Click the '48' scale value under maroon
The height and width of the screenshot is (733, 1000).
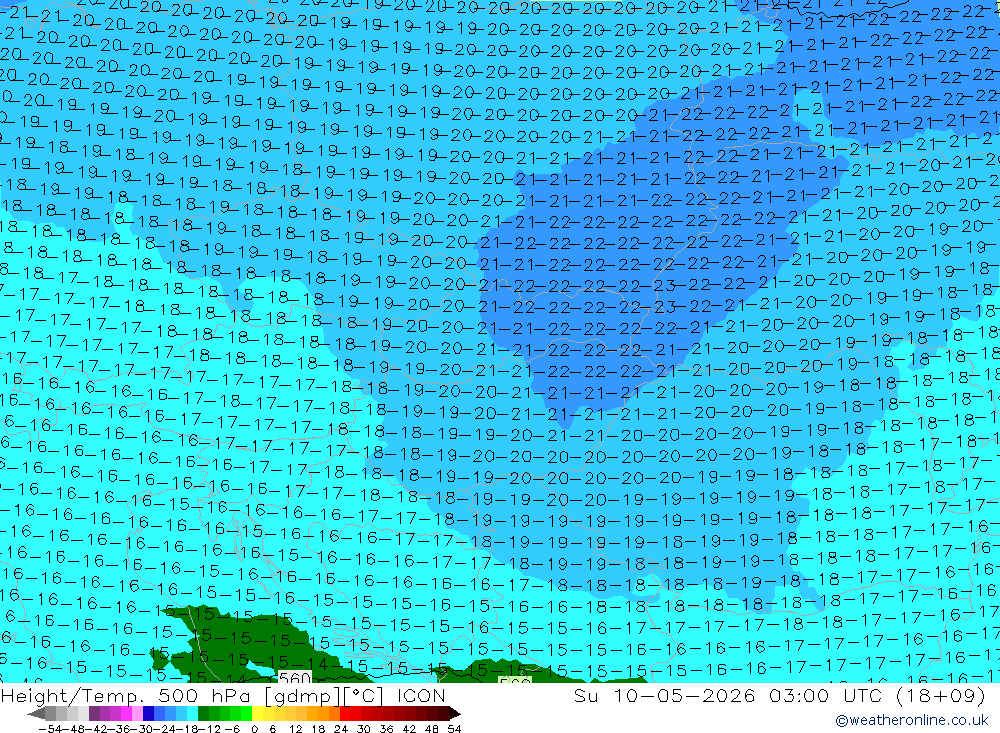(432, 729)
